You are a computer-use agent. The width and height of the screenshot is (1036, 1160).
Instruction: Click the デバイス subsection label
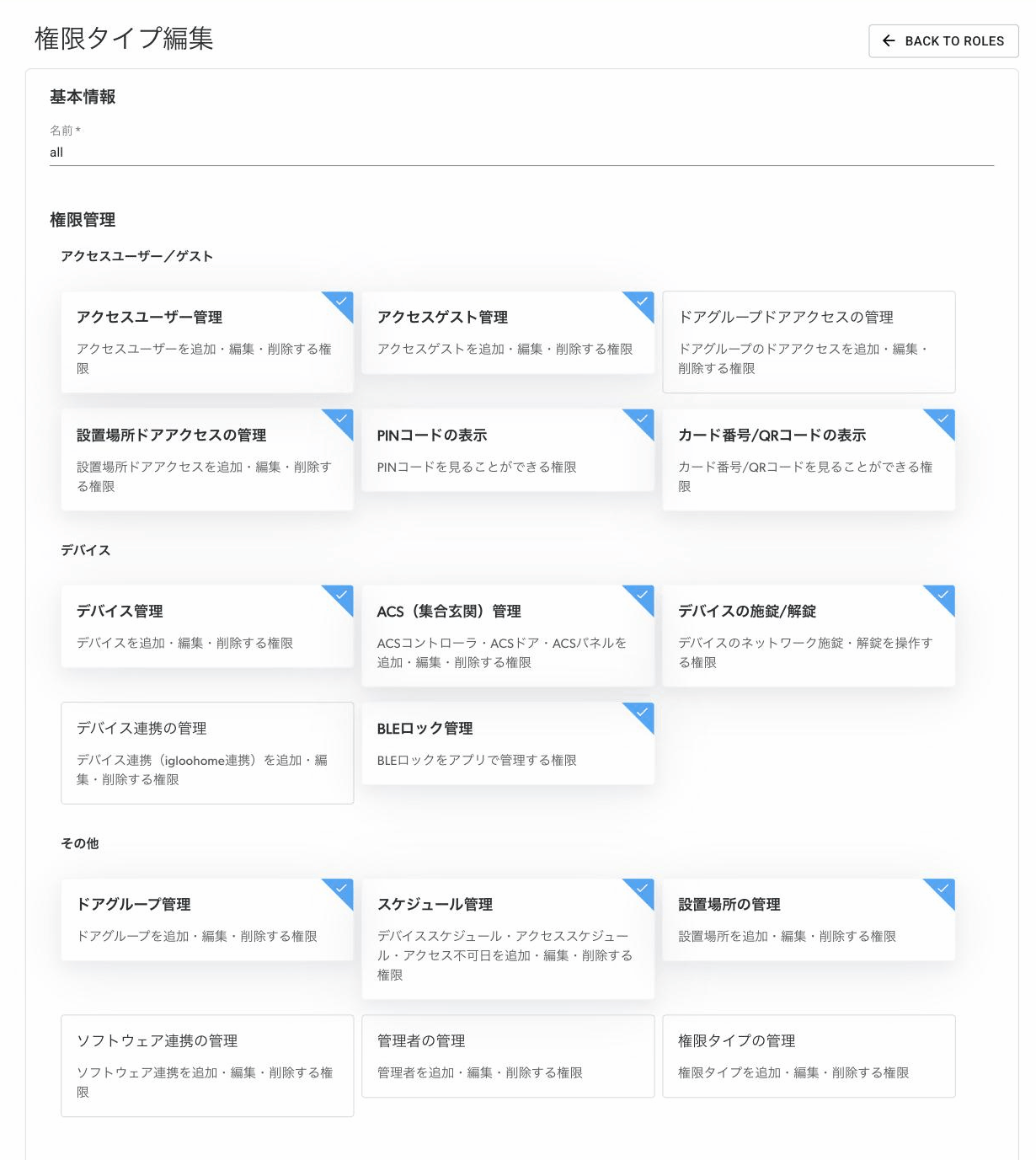(86, 550)
